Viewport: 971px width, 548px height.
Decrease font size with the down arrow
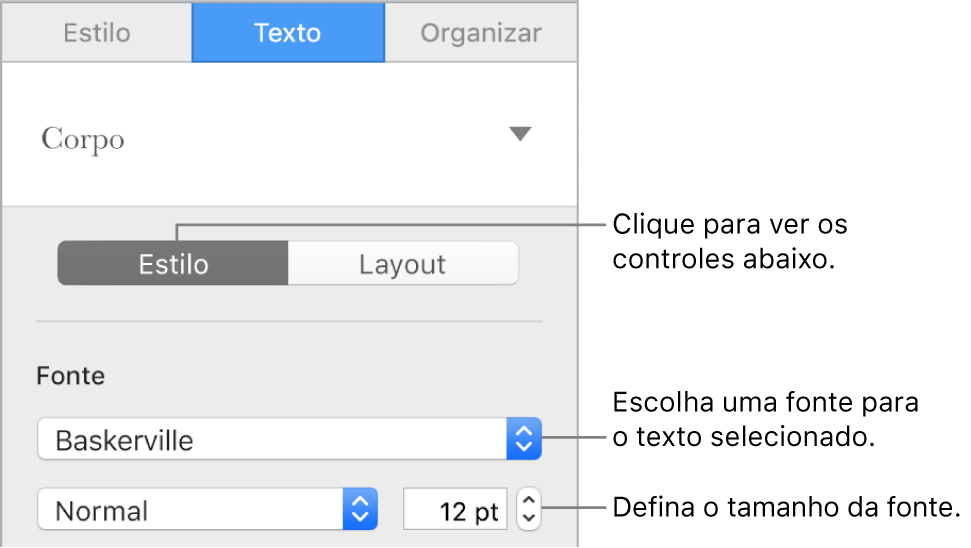[529, 520]
